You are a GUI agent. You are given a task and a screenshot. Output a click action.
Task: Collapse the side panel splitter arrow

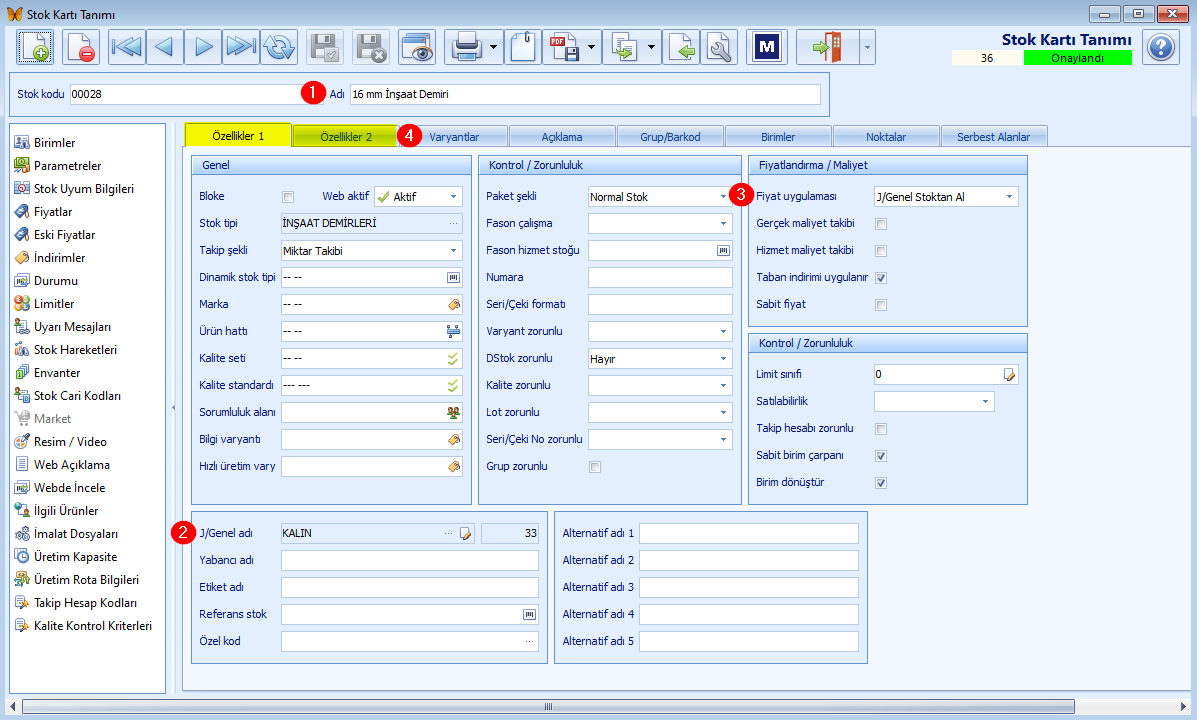click(x=173, y=408)
